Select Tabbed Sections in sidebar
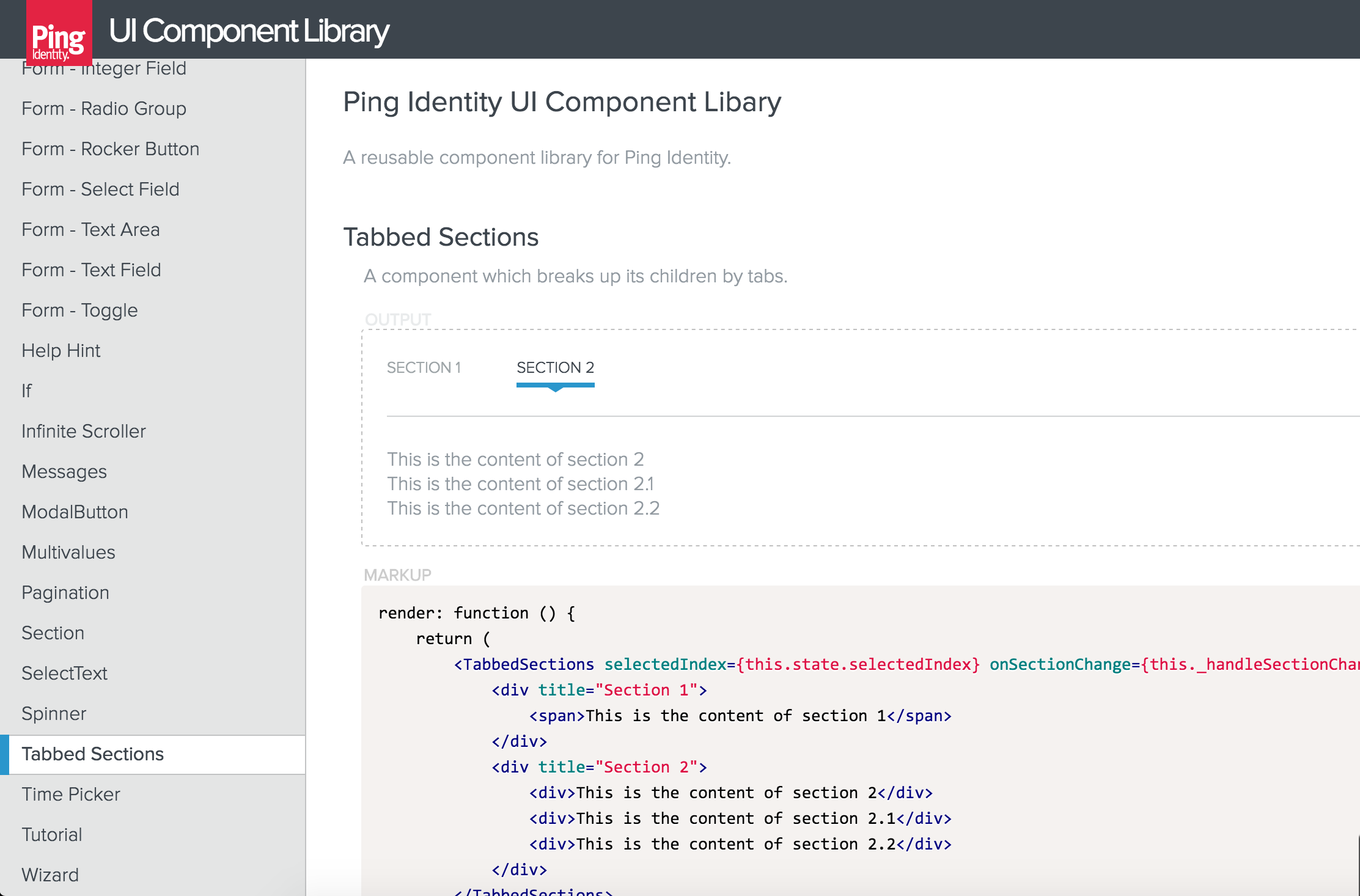The image size is (1360, 896). coord(92,754)
